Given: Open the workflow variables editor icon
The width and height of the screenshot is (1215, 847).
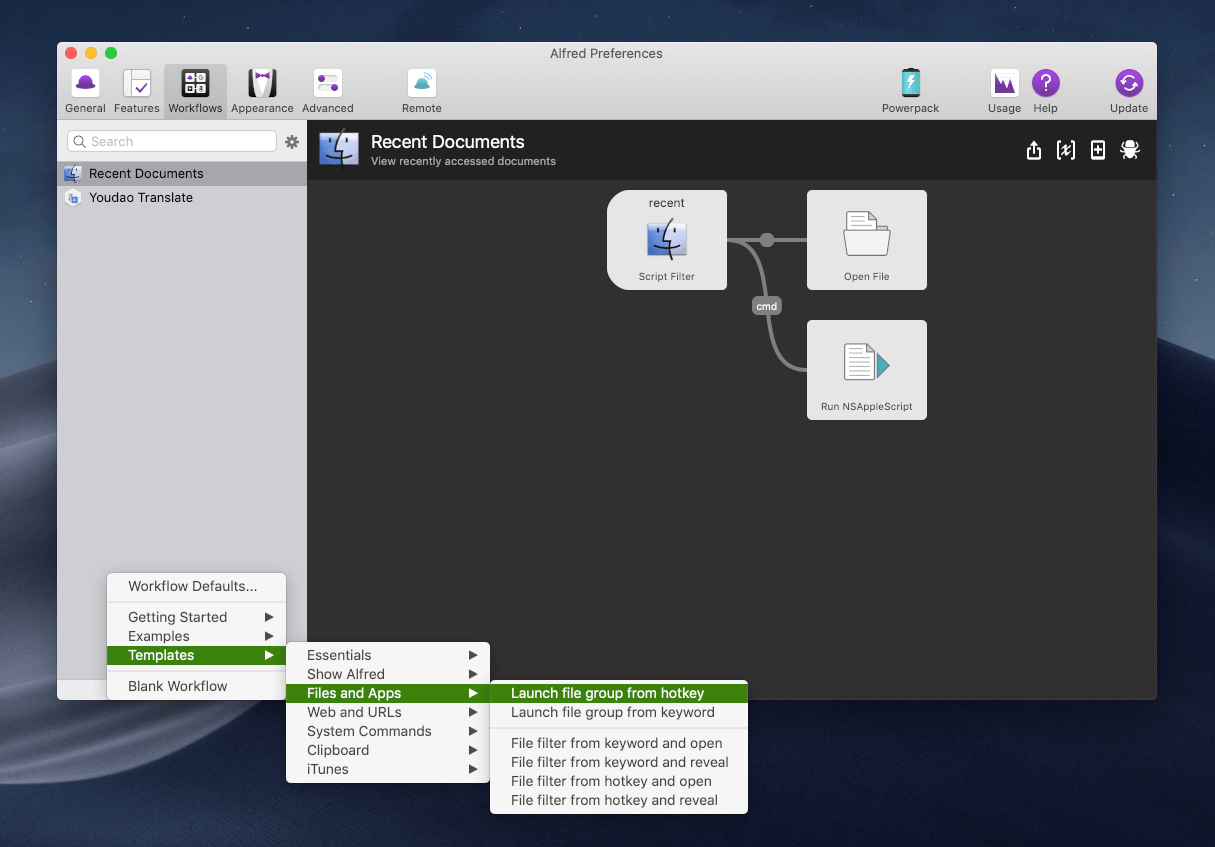Looking at the screenshot, I should [x=1066, y=150].
